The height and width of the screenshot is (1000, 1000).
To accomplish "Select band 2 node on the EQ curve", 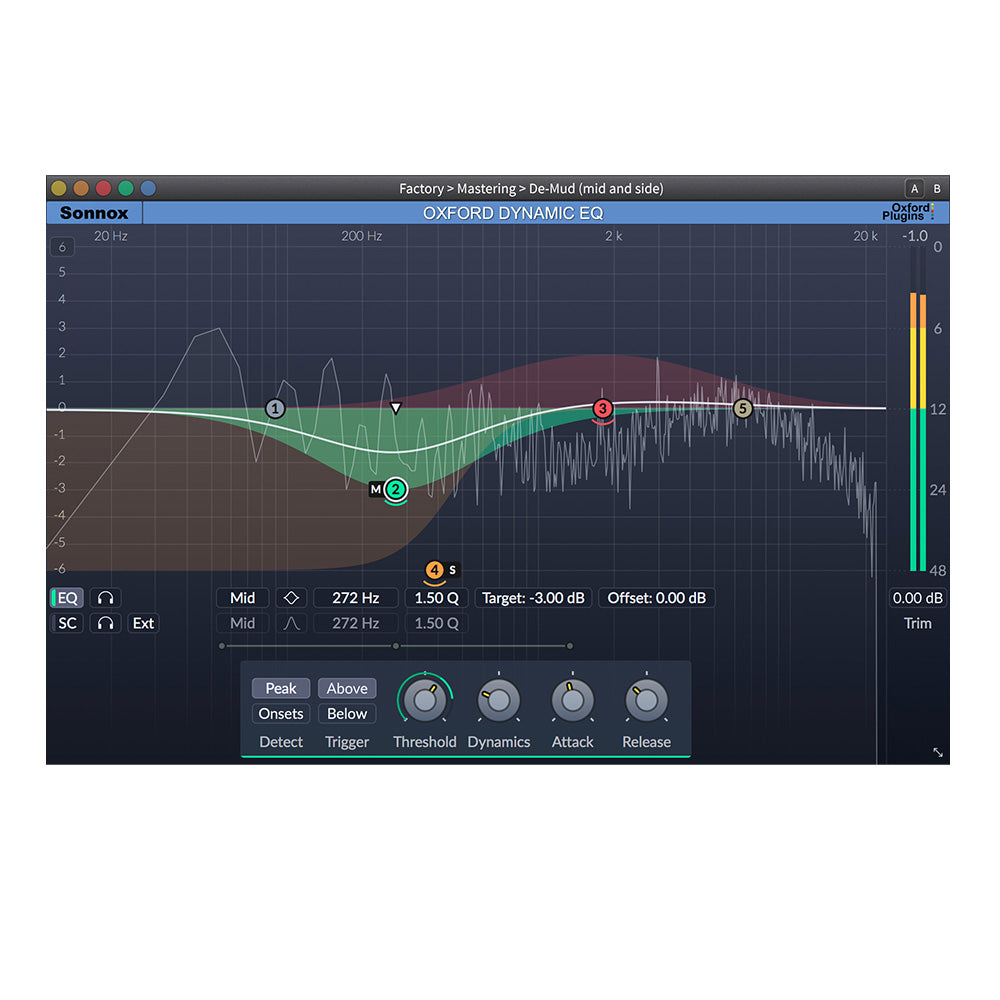I will point(395,489).
